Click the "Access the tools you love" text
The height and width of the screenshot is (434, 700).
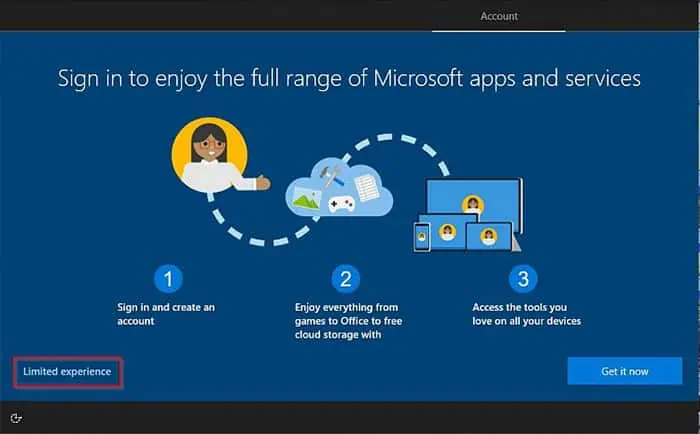(527, 314)
